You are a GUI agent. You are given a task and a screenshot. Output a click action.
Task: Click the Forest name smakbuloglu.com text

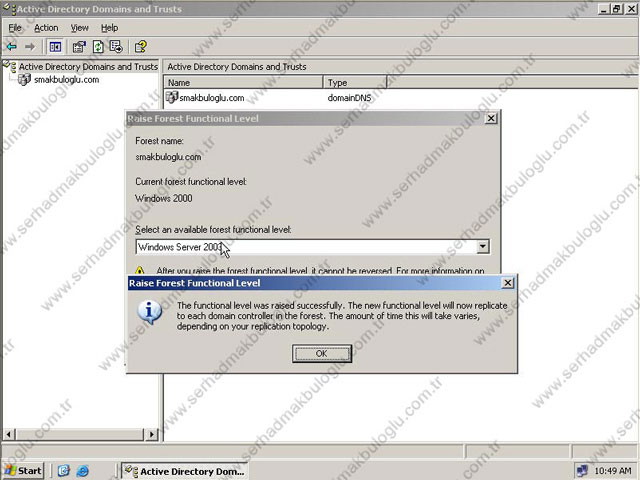168,157
